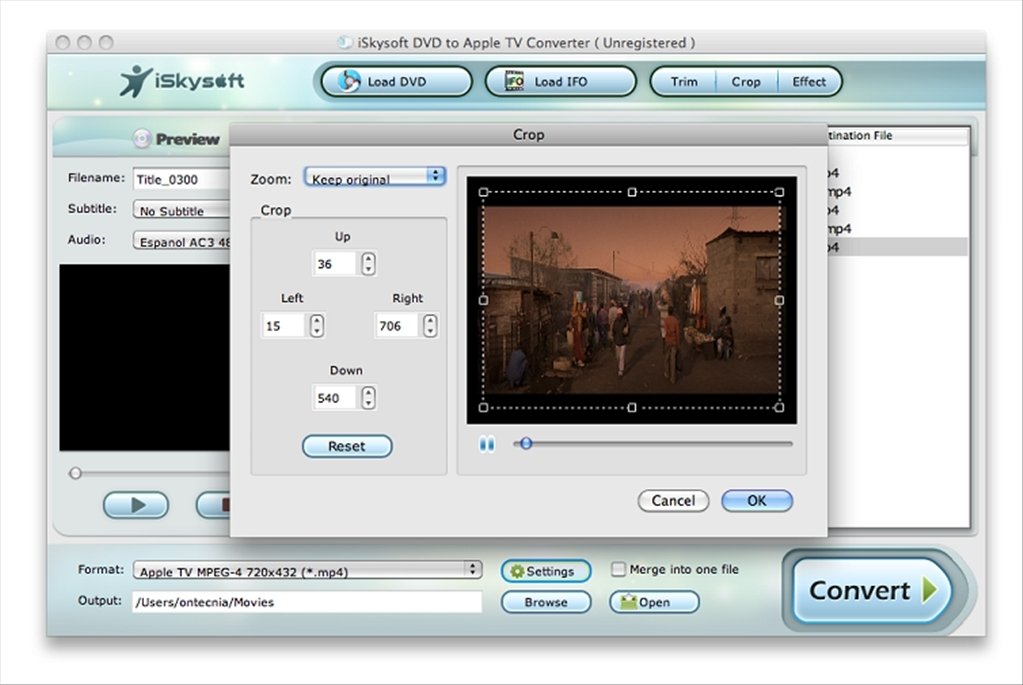Viewport: 1023px width, 685px height.
Task: Click the Down value stepper arrows
Action: coord(369,398)
